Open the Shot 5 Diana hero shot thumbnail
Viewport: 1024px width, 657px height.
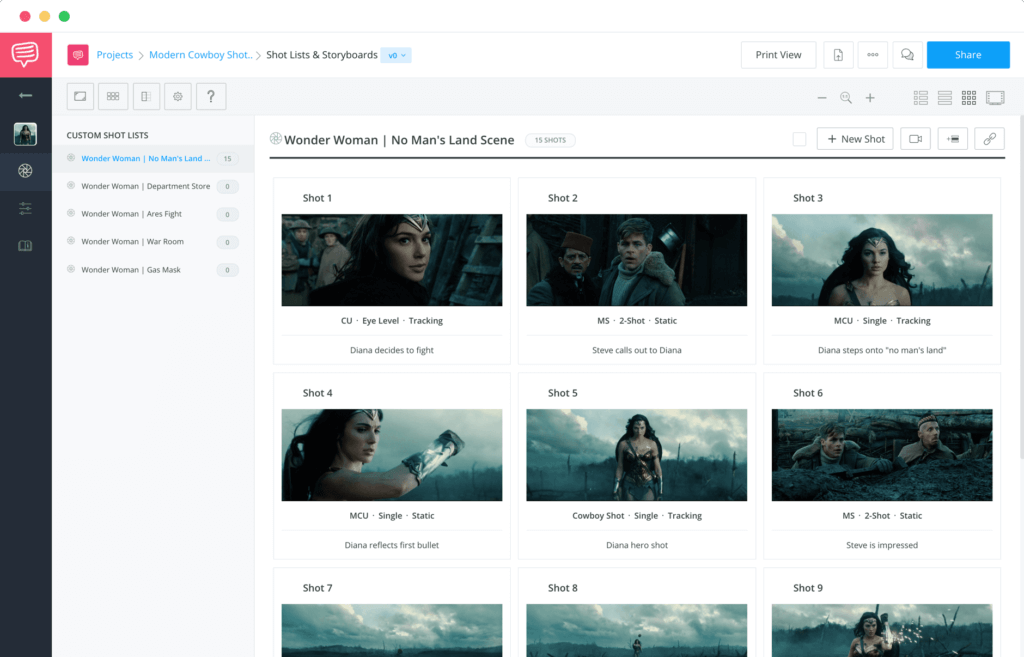click(x=636, y=453)
